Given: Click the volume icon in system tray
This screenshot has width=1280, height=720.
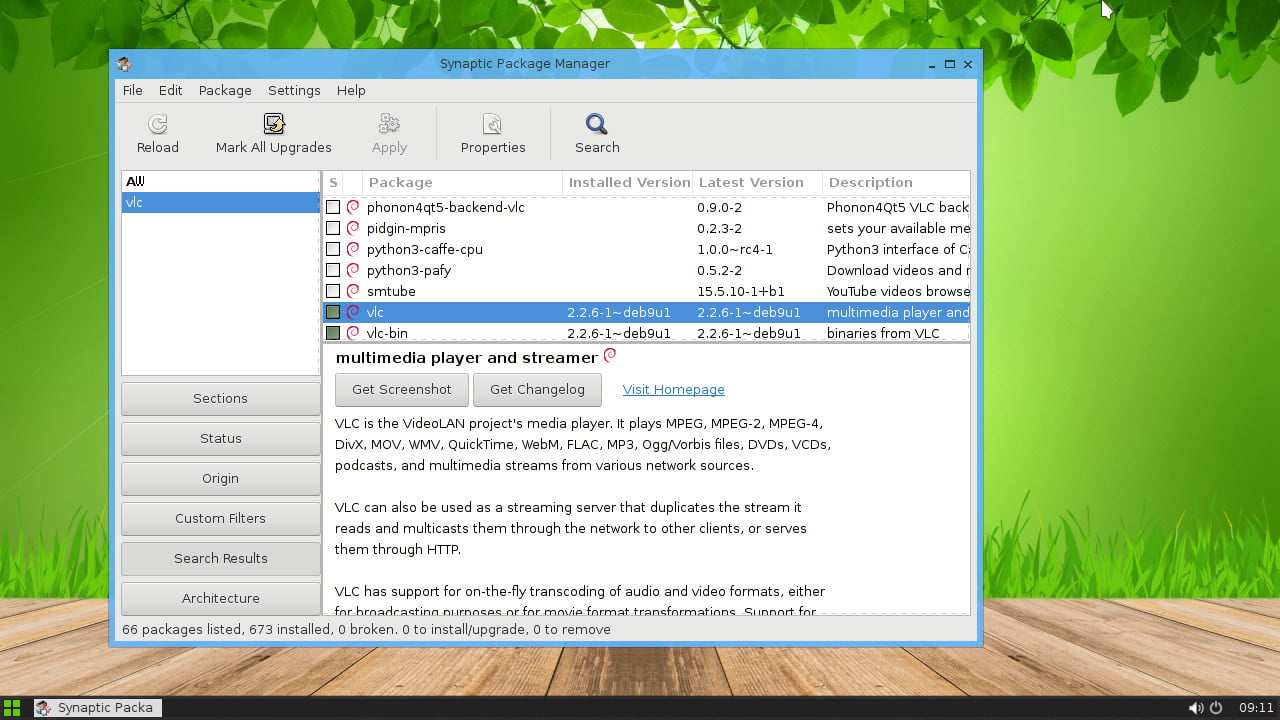Looking at the screenshot, I should pyautogui.click(x=1195, y=708).
